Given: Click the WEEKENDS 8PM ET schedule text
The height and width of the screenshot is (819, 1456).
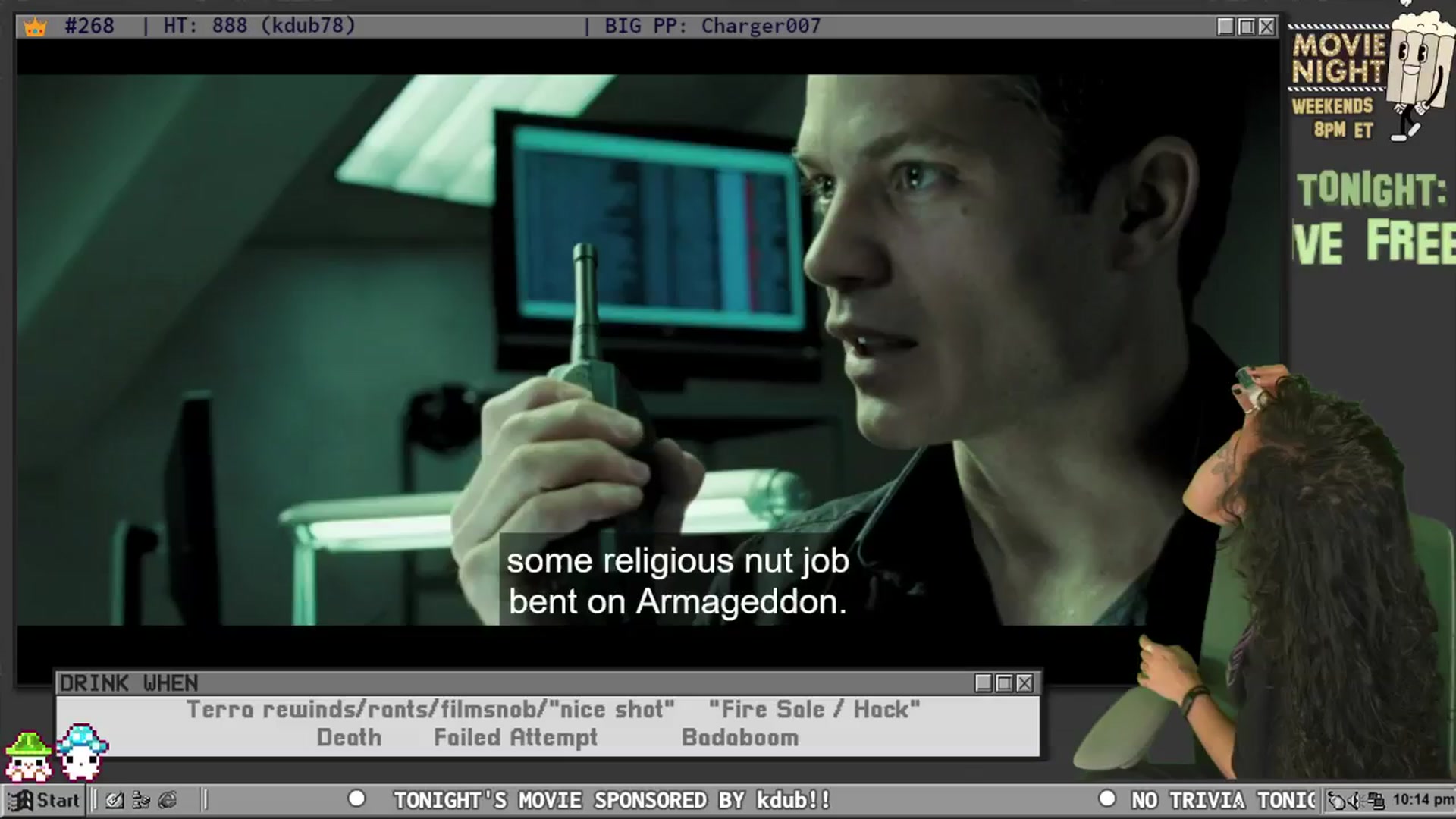Looking at the screenshot, I should 1333,118.
